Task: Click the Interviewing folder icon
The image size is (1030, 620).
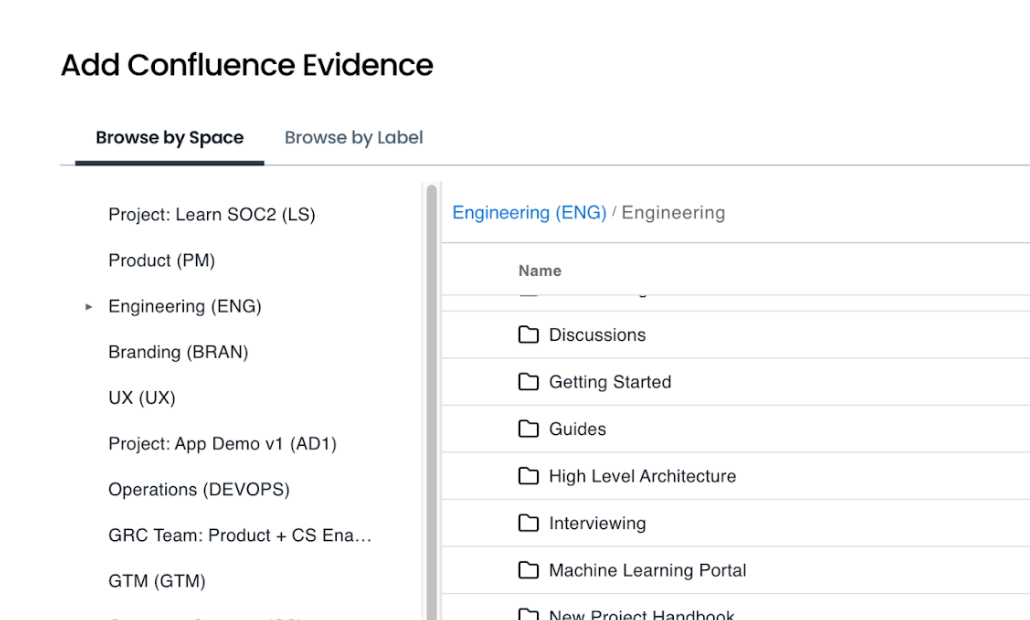Action: point(528,523)
